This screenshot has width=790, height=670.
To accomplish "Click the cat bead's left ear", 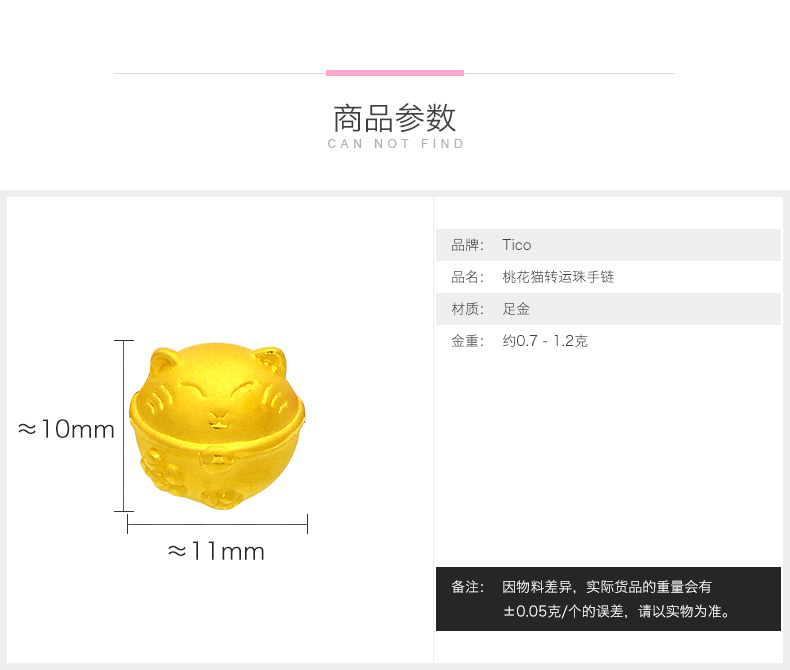I will (x=164, y=361).
